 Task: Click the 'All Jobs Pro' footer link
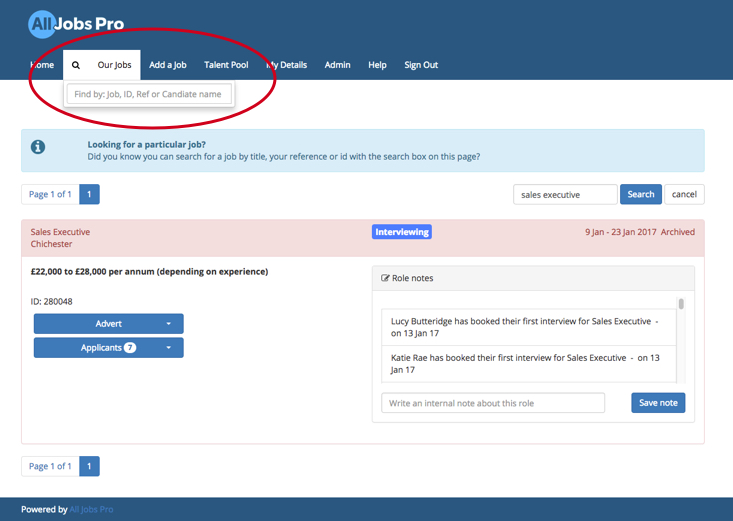91,509
